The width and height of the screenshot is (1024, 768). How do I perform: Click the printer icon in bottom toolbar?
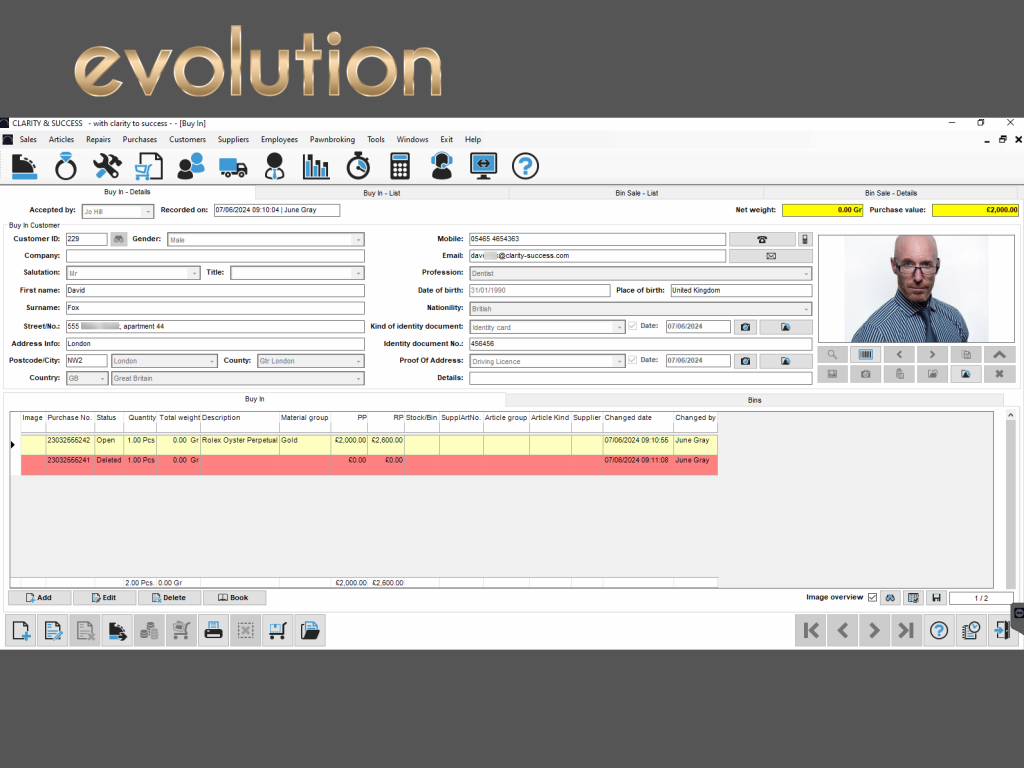pos(214,631)
